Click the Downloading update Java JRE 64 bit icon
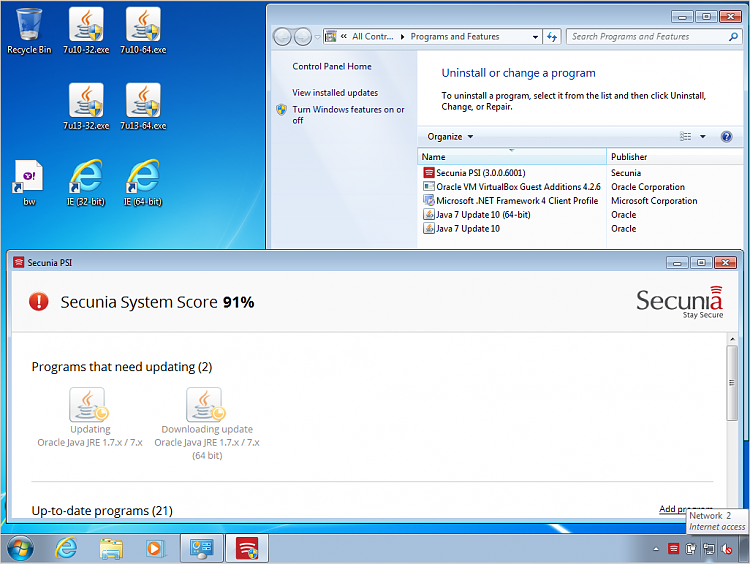The height and width of the screenshot is (564, 750). pos(207,405)
